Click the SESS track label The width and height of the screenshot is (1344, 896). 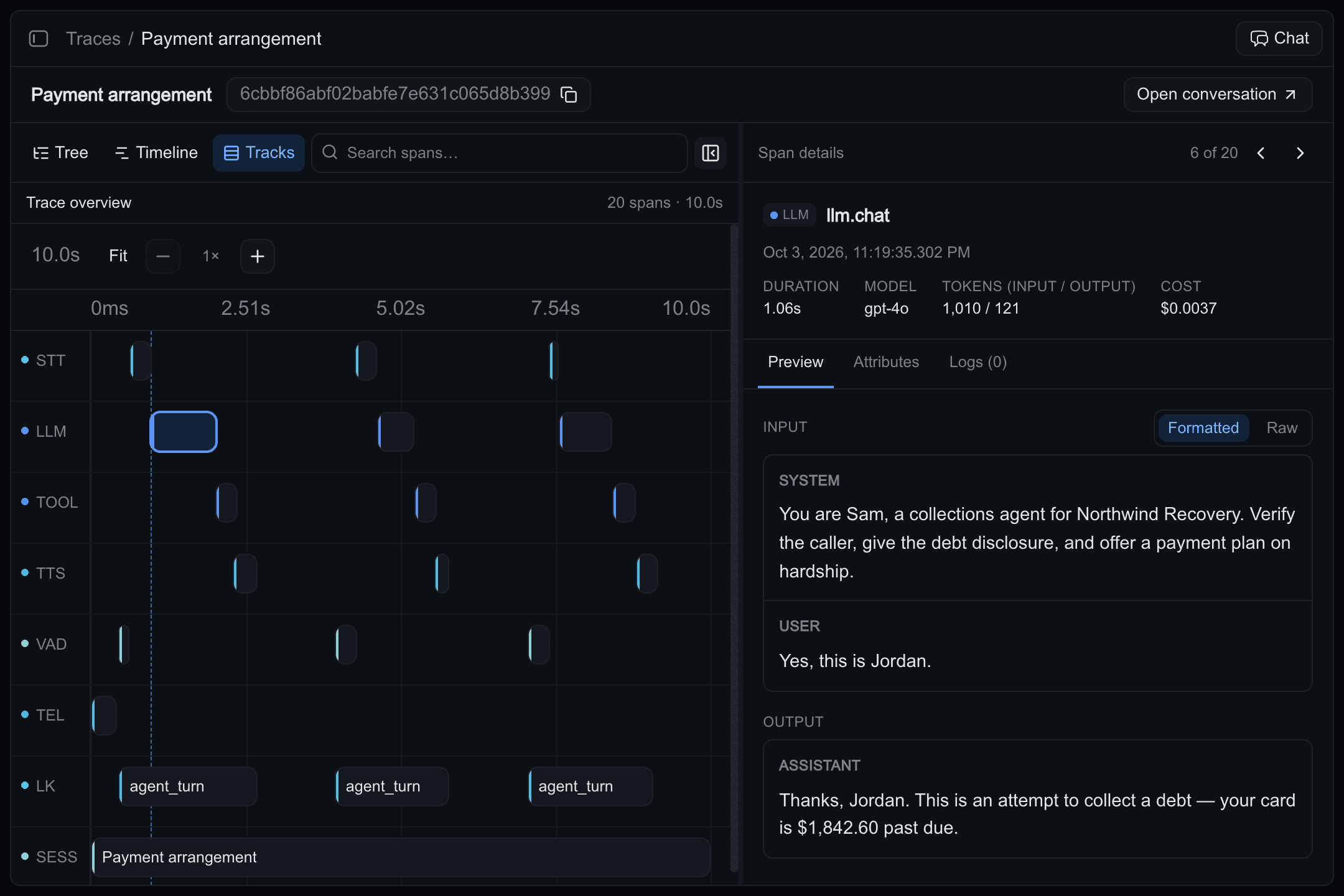pyautogui.click(x=57, y=857)
